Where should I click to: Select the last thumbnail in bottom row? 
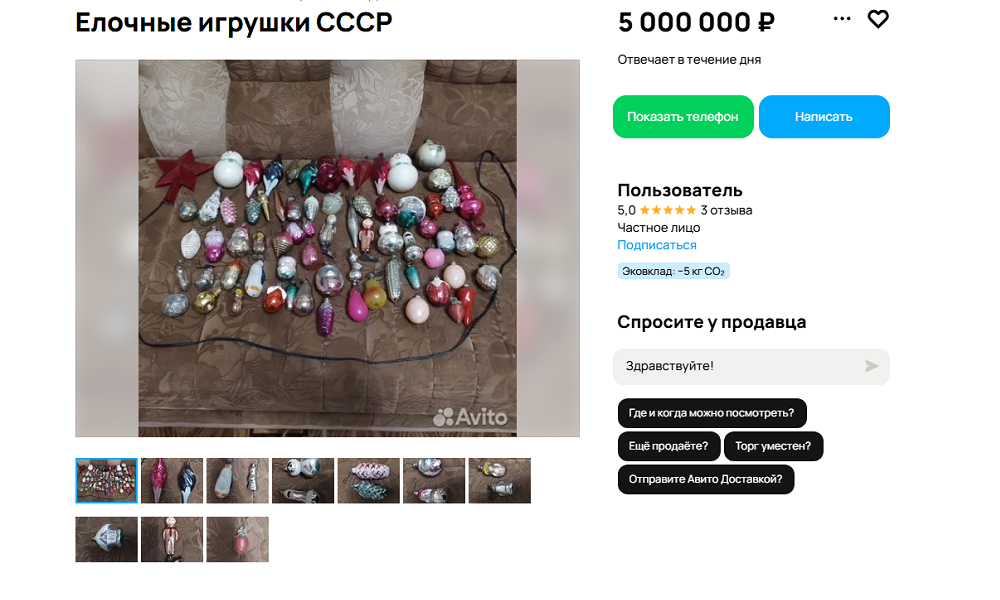pyautogui.click(x=237, y=539)
